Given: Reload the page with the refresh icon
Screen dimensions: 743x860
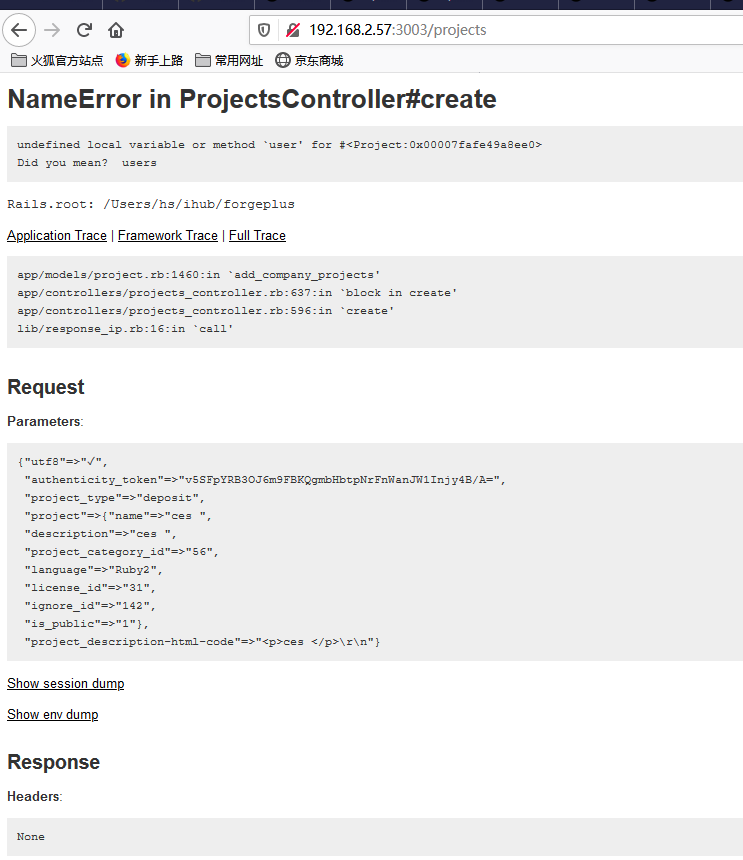Looking at the screenshot, I should pos(84,30).
